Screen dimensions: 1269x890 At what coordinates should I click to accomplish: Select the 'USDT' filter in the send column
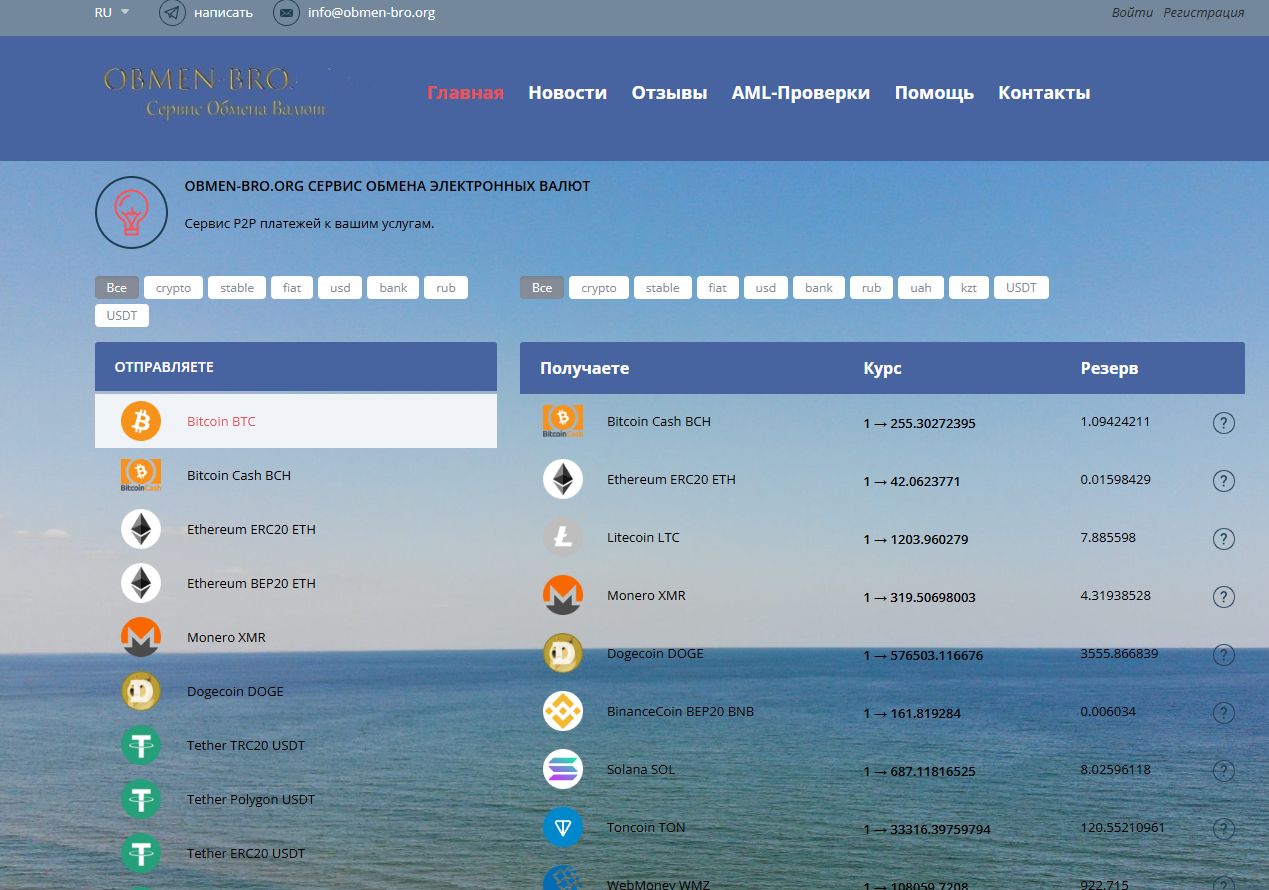[x=122, y=316]
